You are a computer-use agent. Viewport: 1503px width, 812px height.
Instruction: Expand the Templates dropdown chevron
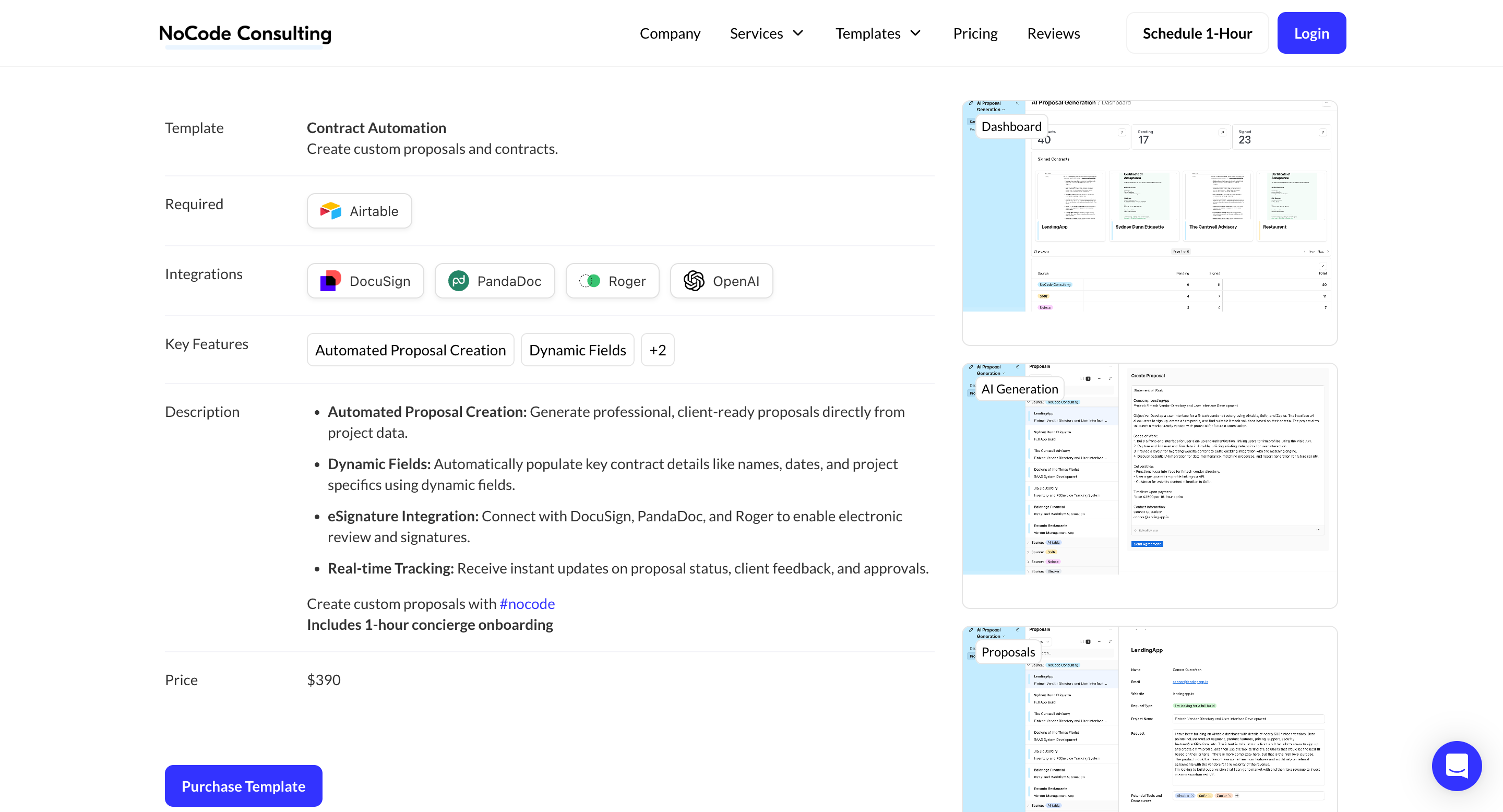click(x=915, y=33)
